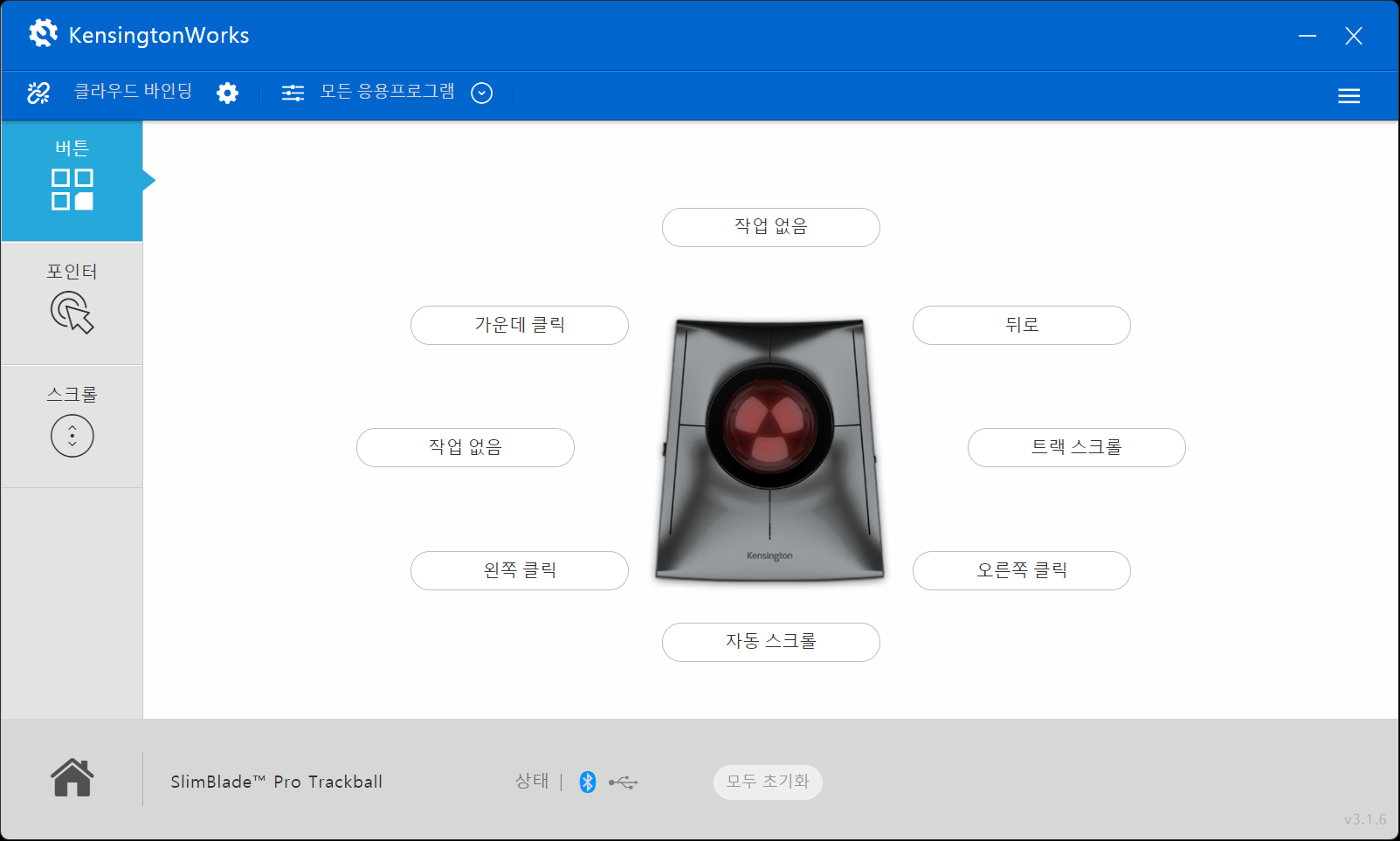Select the 오른쪽 클릭 button mapping

(1022, 570)
